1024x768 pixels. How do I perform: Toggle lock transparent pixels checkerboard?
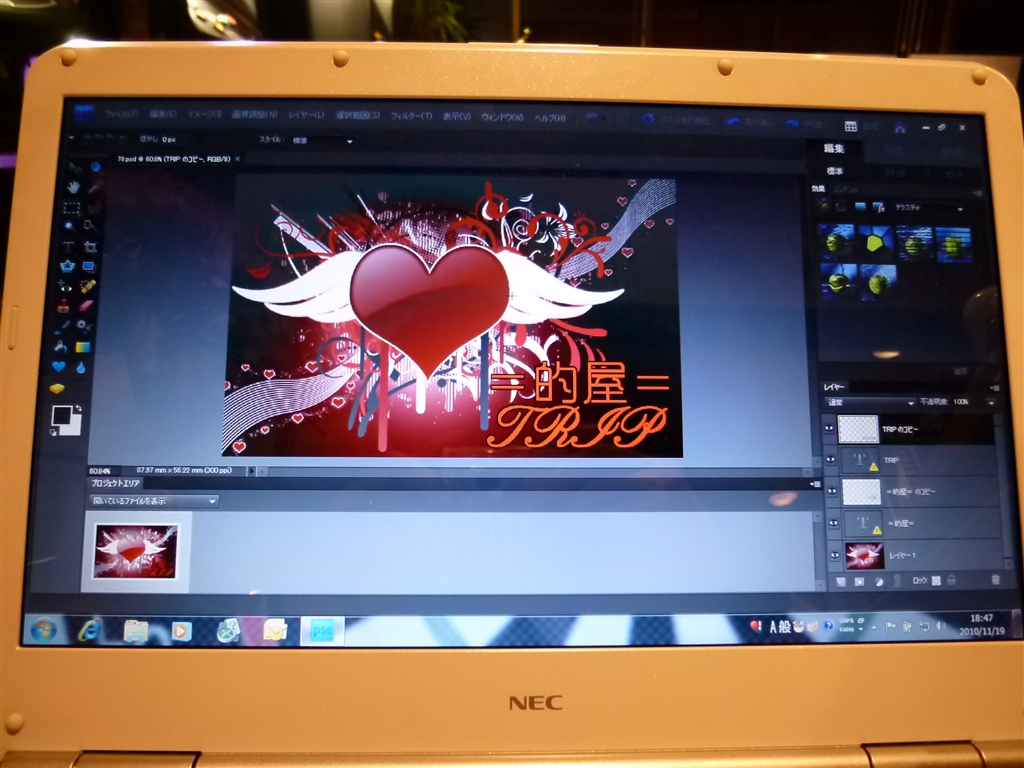click(936, 581)
